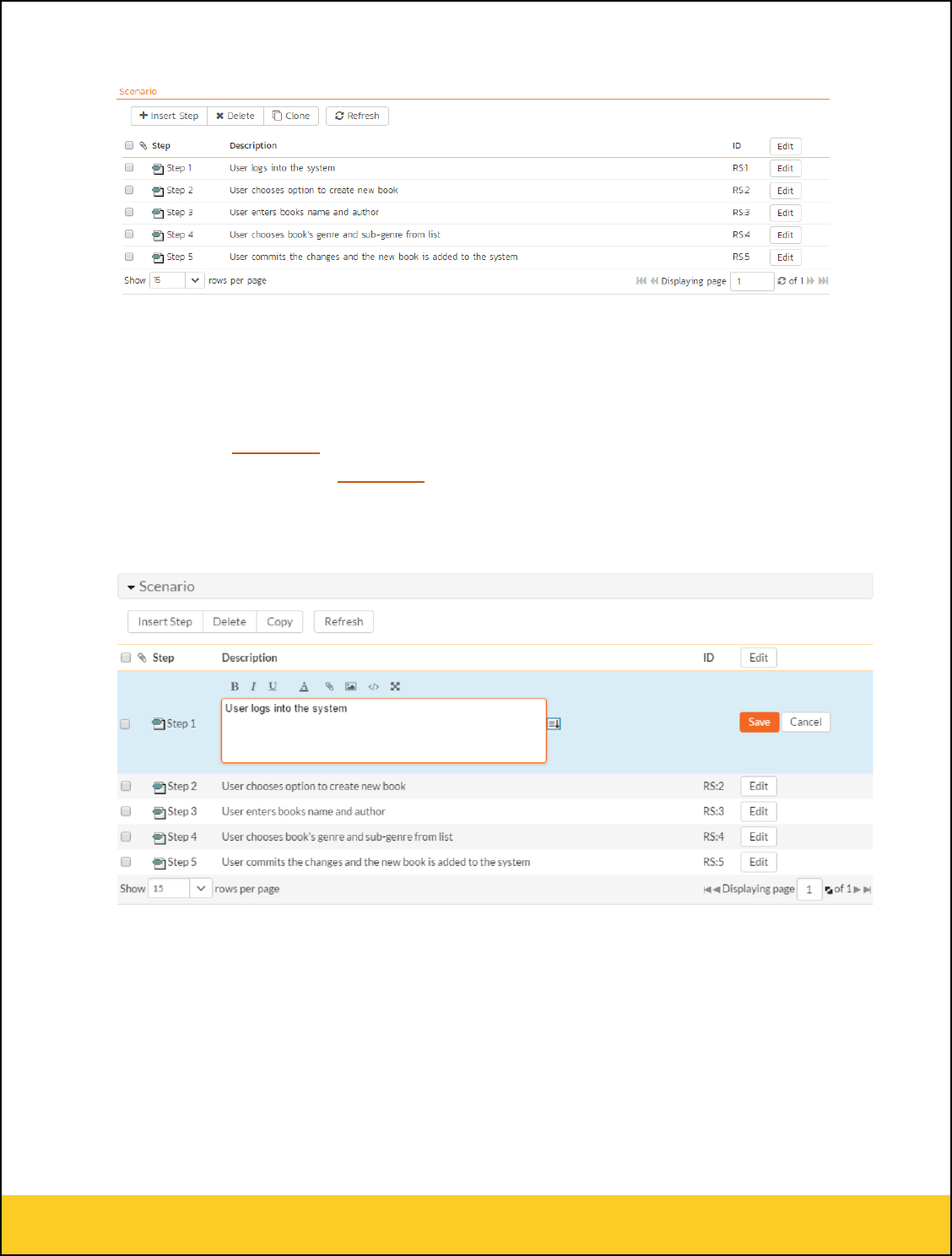Image resolution: width=952 pixels, height=1256 pixels.
Task: Click the step icon of row RS5
Action: (158, 257)
